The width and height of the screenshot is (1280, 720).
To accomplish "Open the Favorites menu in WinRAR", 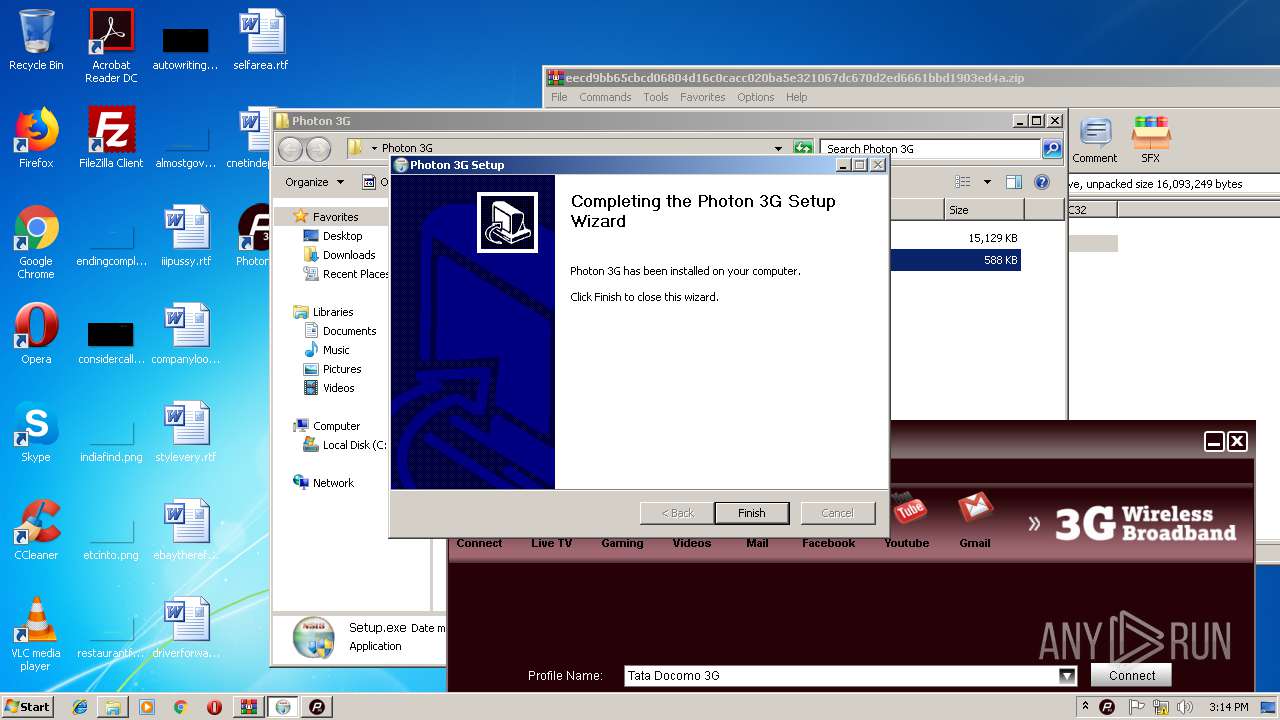I will [x=703, y=97].
